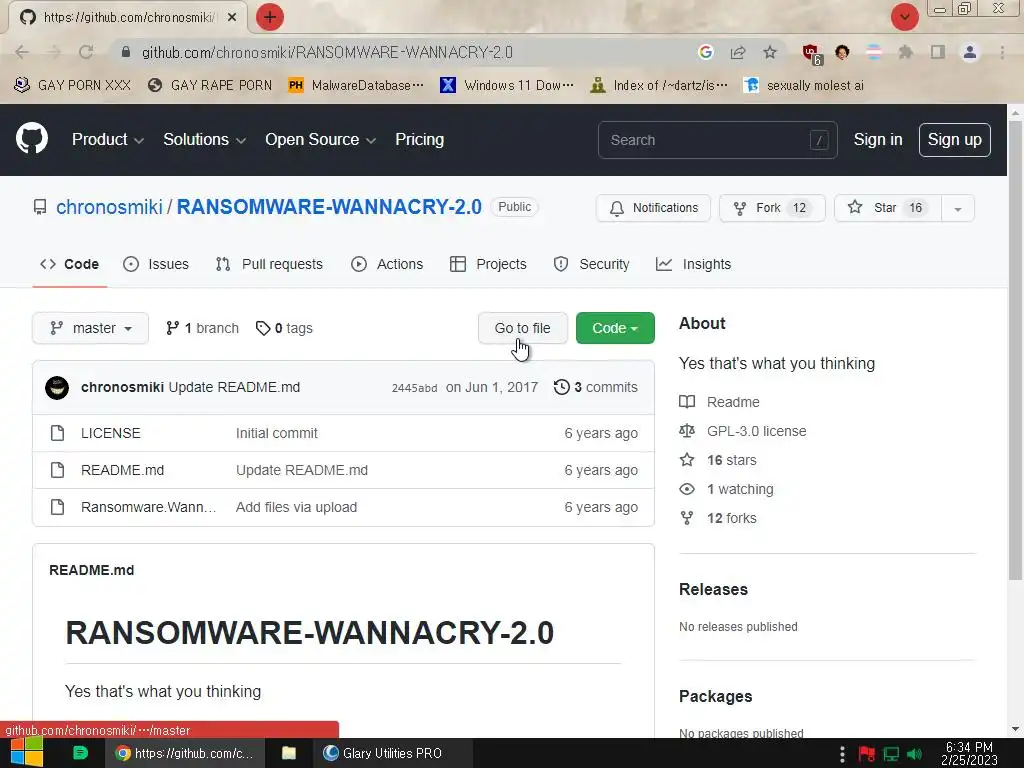Open the dropdown arrow beside Star
Viewport: 1024px width, 768px height.
[x=958, y=208]
